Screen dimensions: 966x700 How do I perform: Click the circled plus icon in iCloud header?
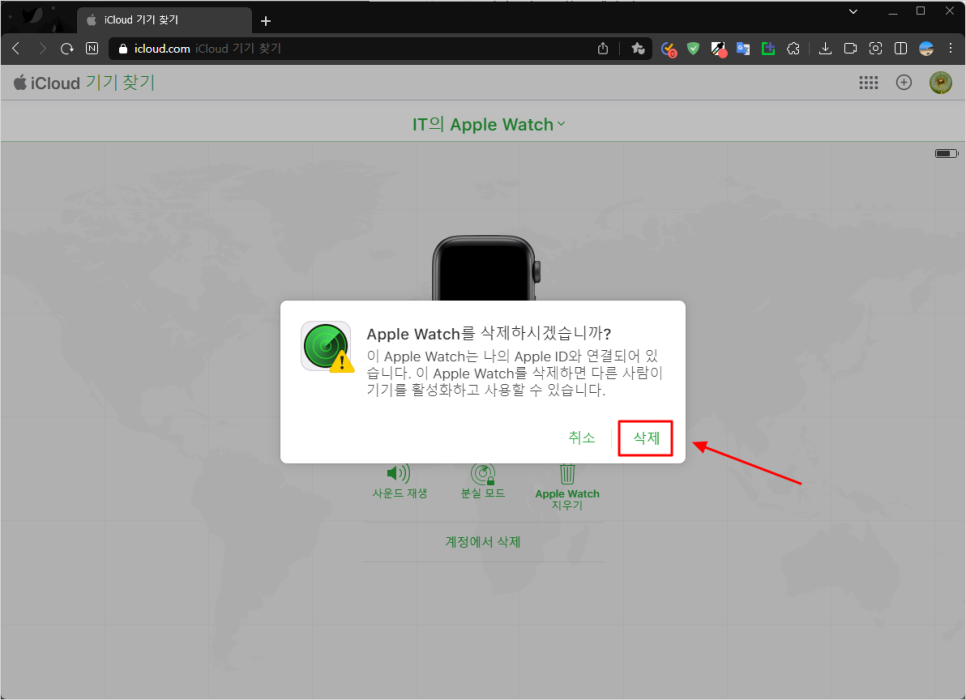coord(904,83)
